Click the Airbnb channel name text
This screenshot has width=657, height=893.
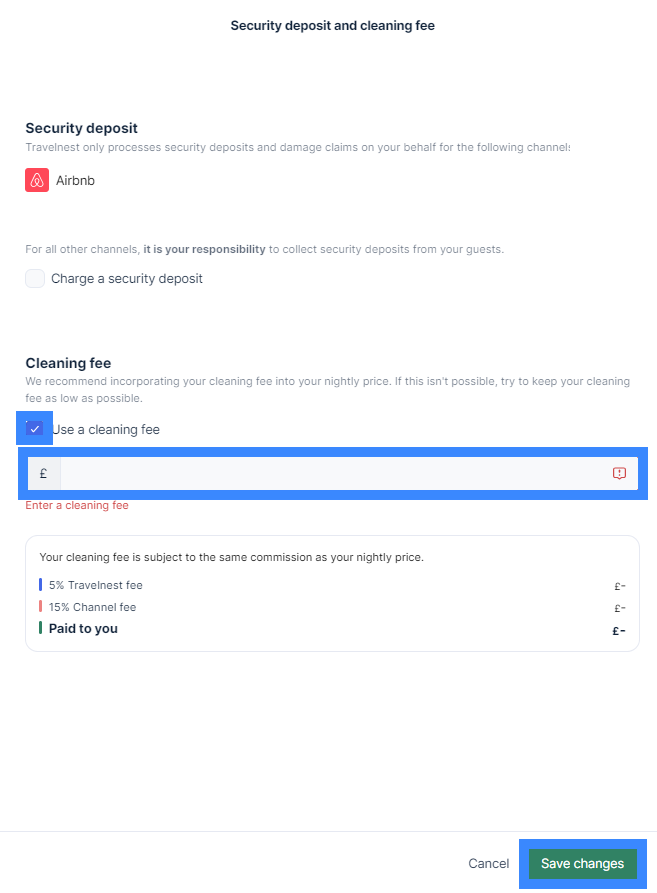pos(75,181)
